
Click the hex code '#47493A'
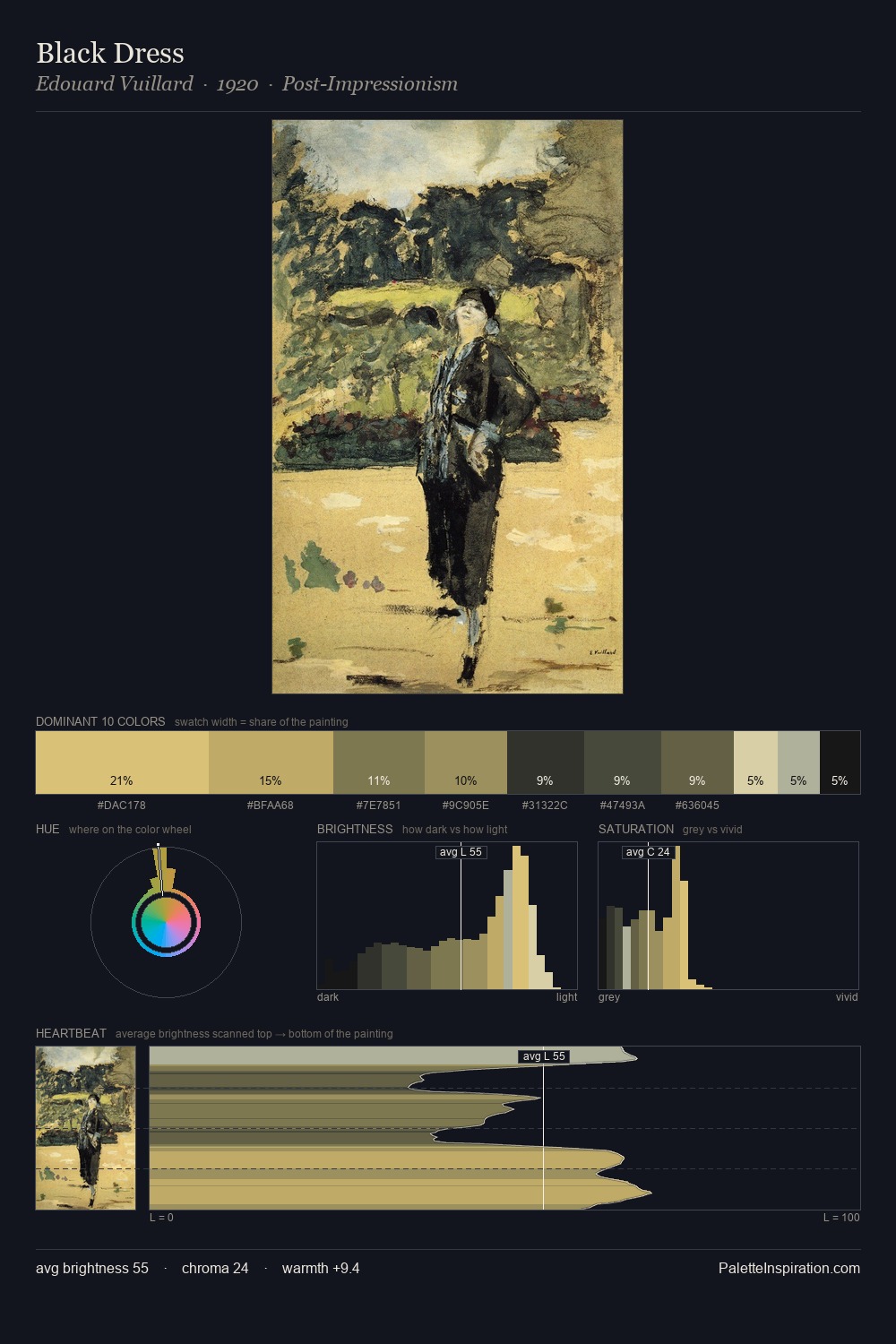[623, 806]
